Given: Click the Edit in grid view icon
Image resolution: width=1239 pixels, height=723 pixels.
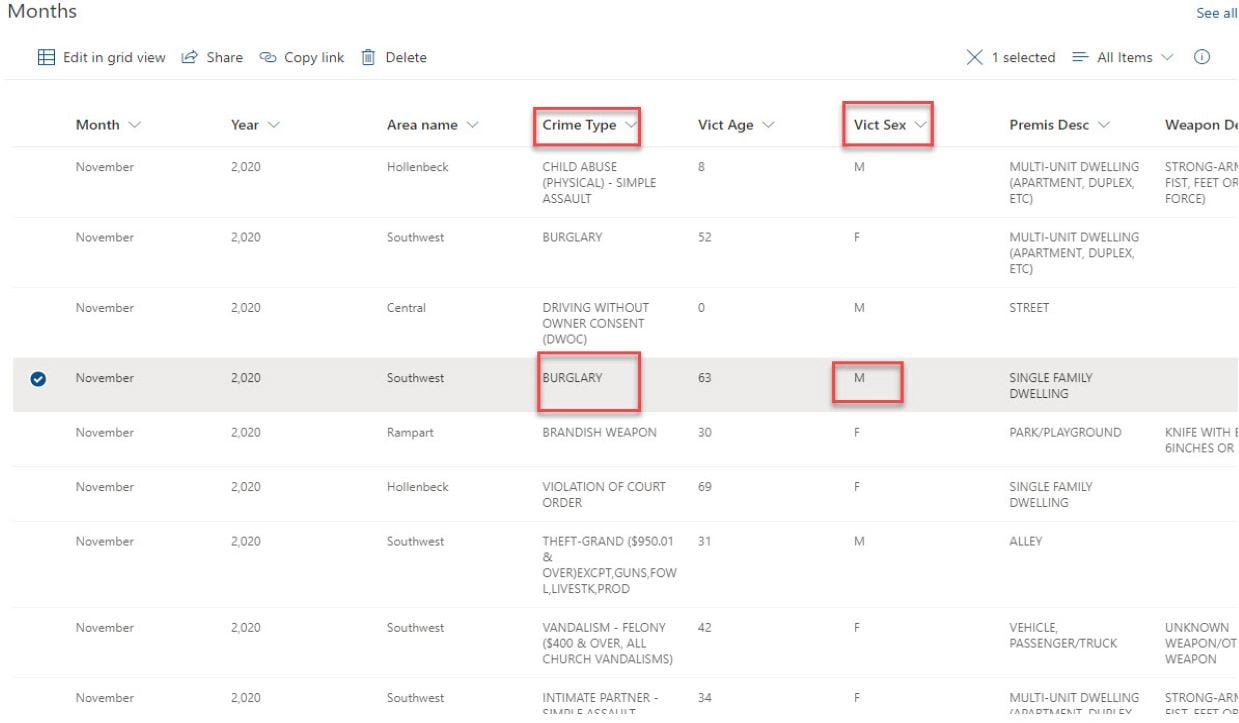Looking at the screenshot, I should (x=46, y=58).
